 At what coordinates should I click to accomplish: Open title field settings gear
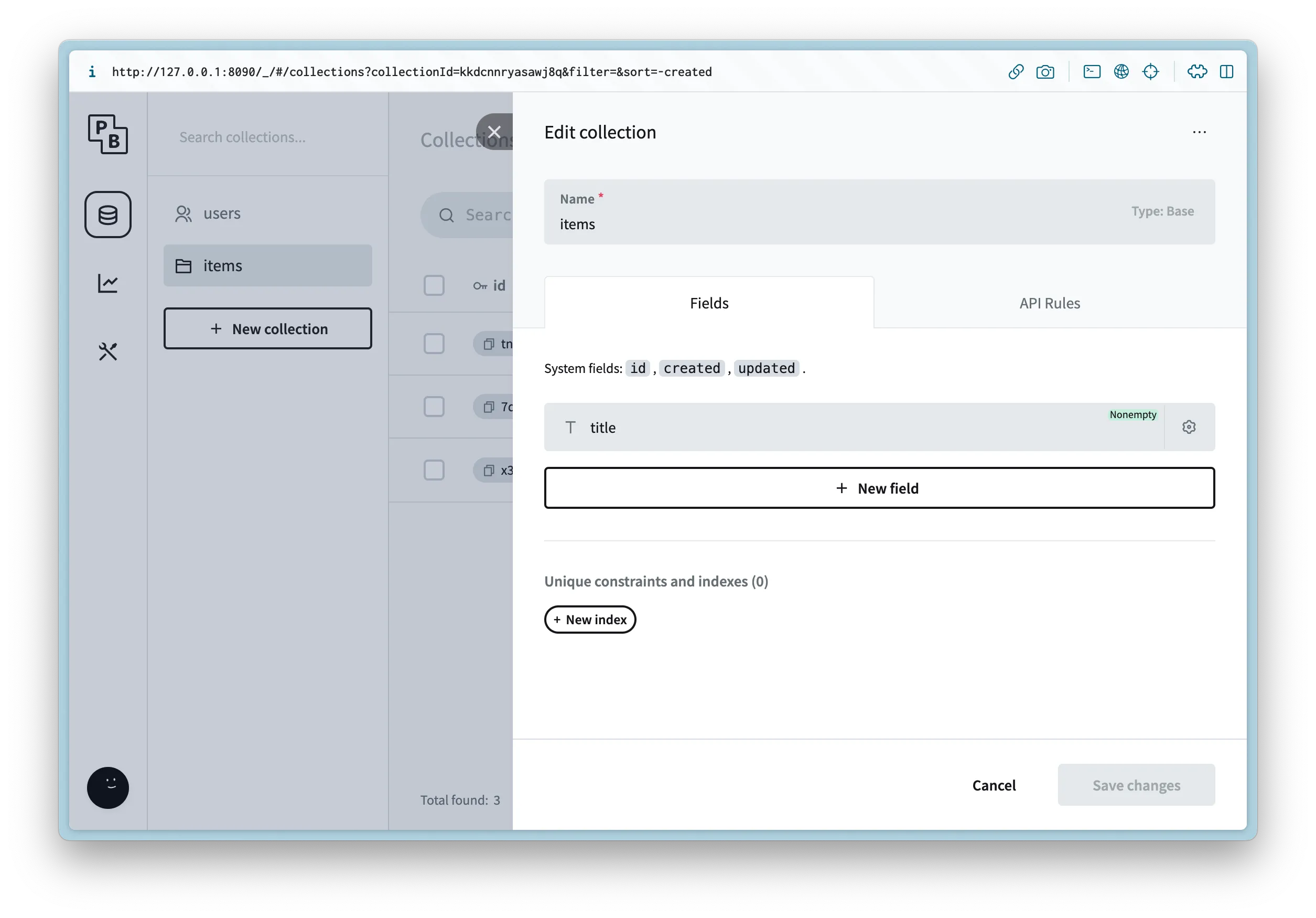click(x=1188, y=427)
